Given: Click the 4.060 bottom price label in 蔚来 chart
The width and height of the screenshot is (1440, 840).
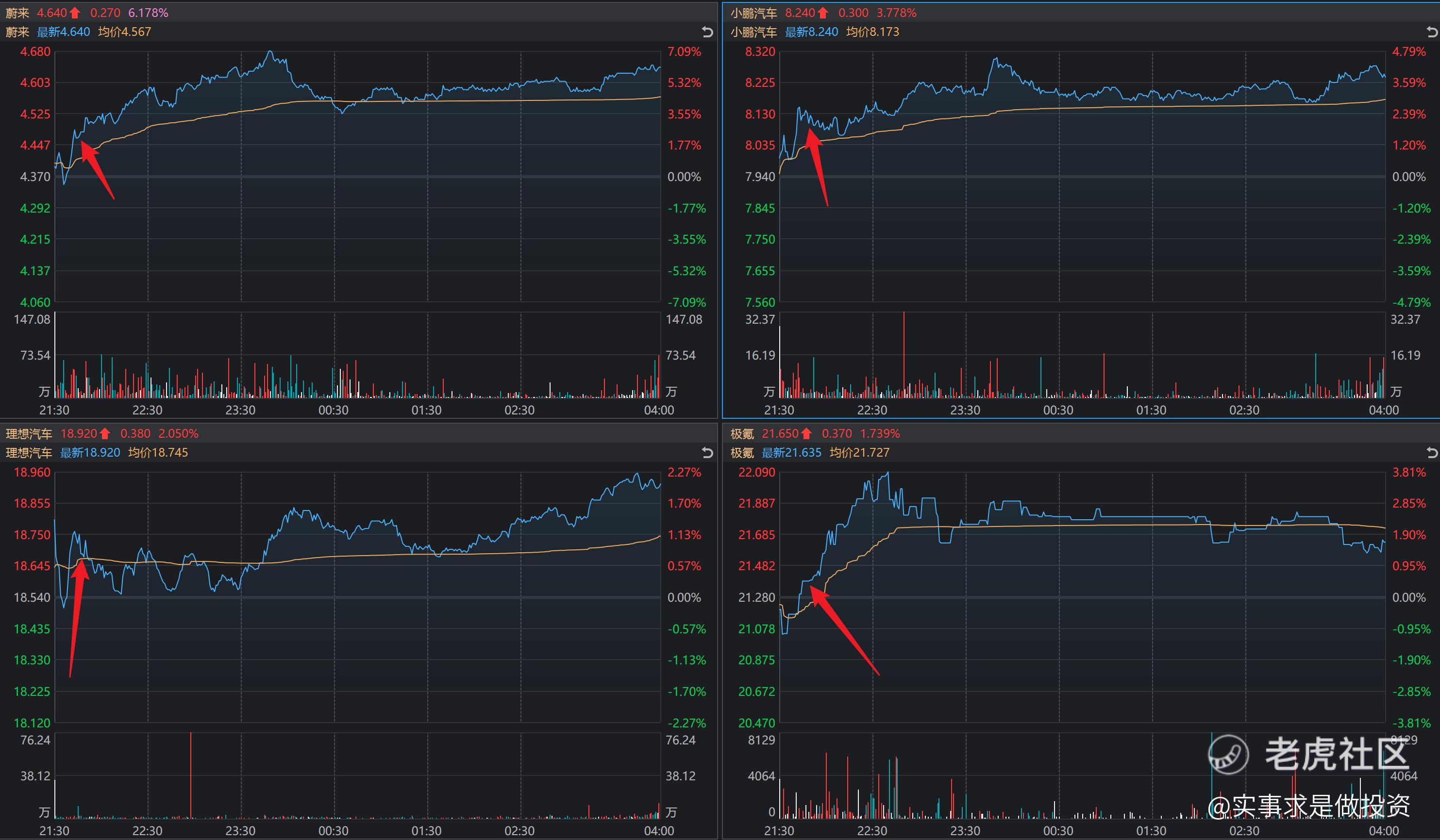Looking at the screenshot, I should pyautogui.click(x=35, y=302).
